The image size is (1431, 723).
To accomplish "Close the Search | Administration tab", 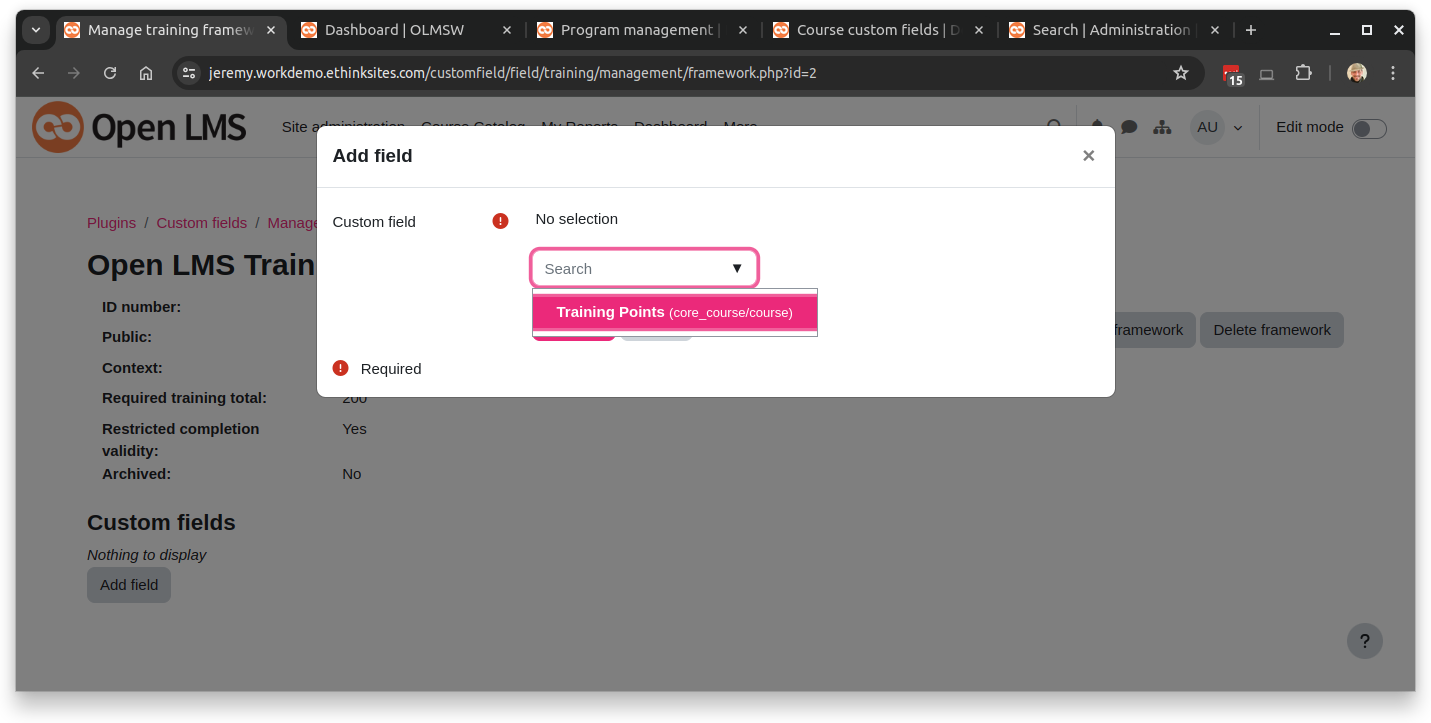I will click(1215, 30).
